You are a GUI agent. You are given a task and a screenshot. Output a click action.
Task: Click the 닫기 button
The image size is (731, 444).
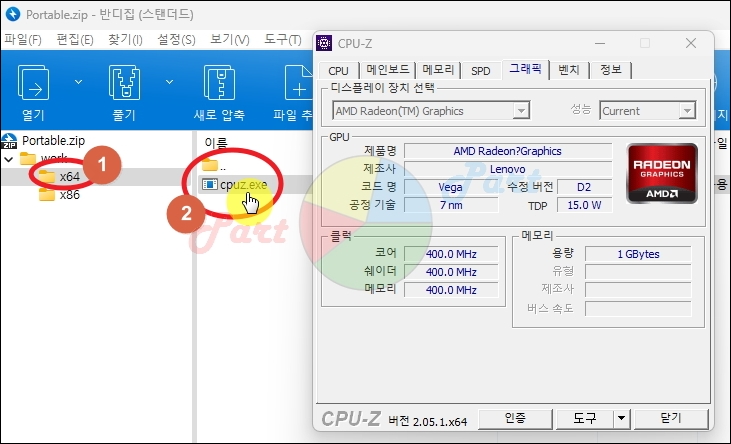pos(671,418)
